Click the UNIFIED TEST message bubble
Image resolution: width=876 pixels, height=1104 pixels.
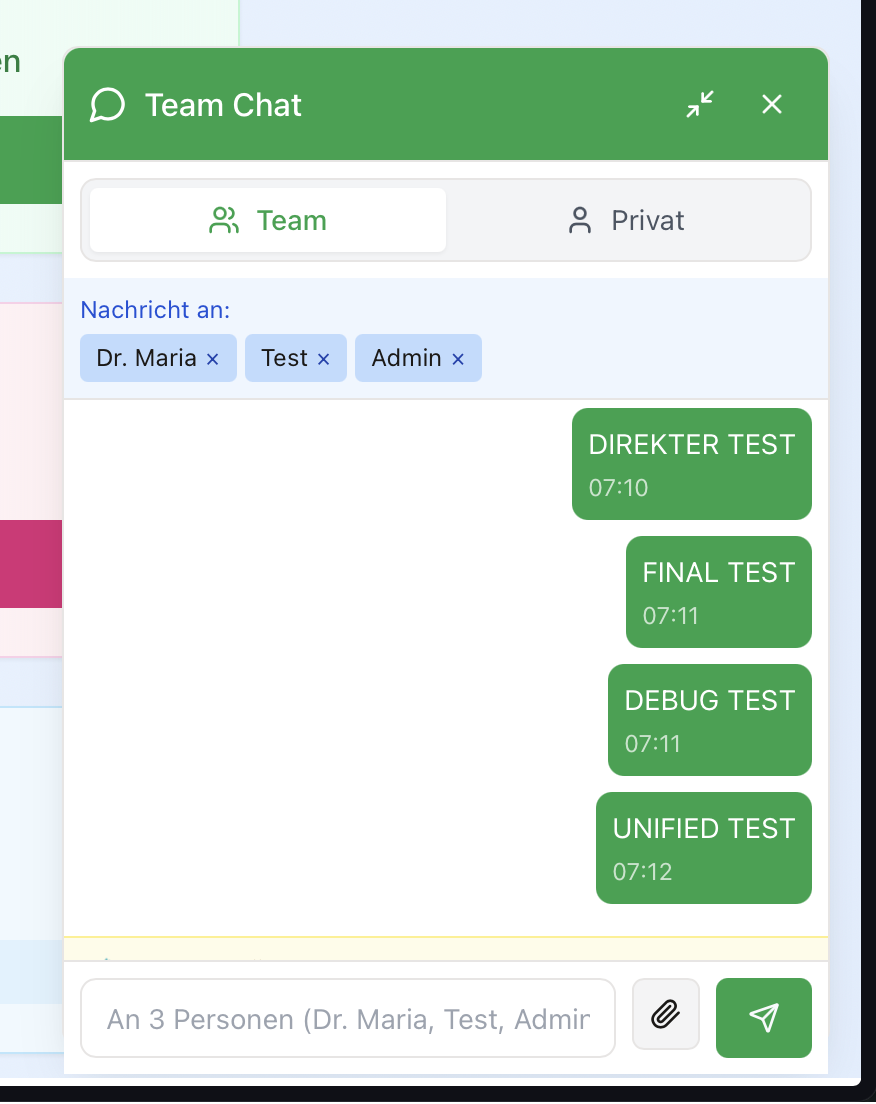(703, 847)
